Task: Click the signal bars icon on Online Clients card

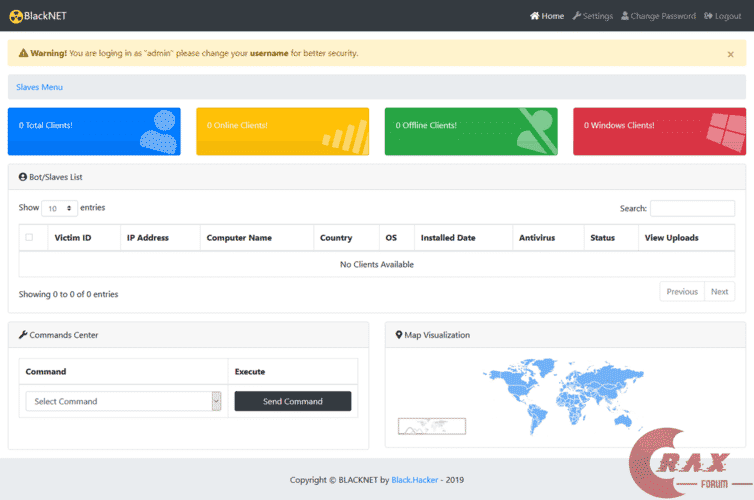Action: click(x=345, y=133)
